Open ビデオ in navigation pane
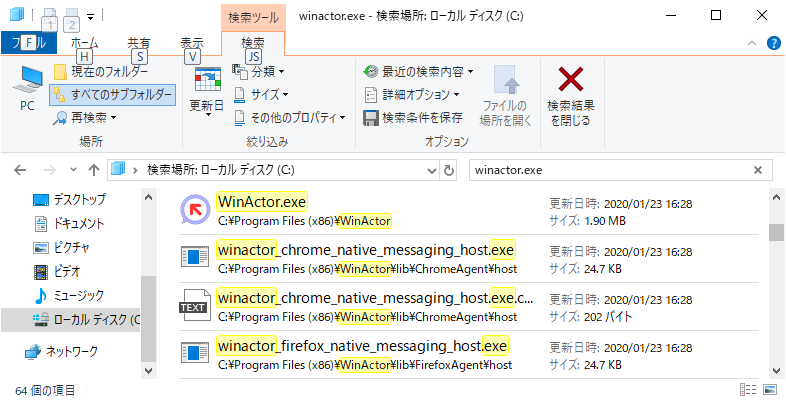This screenshot has width=786, height=403. [56, 272]
